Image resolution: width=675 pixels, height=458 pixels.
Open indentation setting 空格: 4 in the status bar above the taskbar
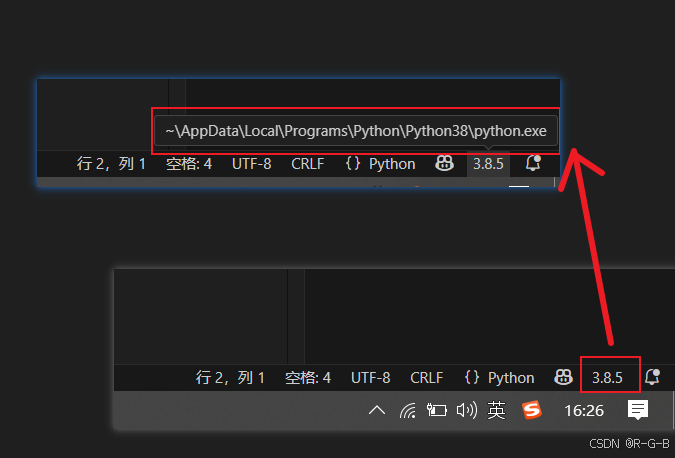point(308,378)
